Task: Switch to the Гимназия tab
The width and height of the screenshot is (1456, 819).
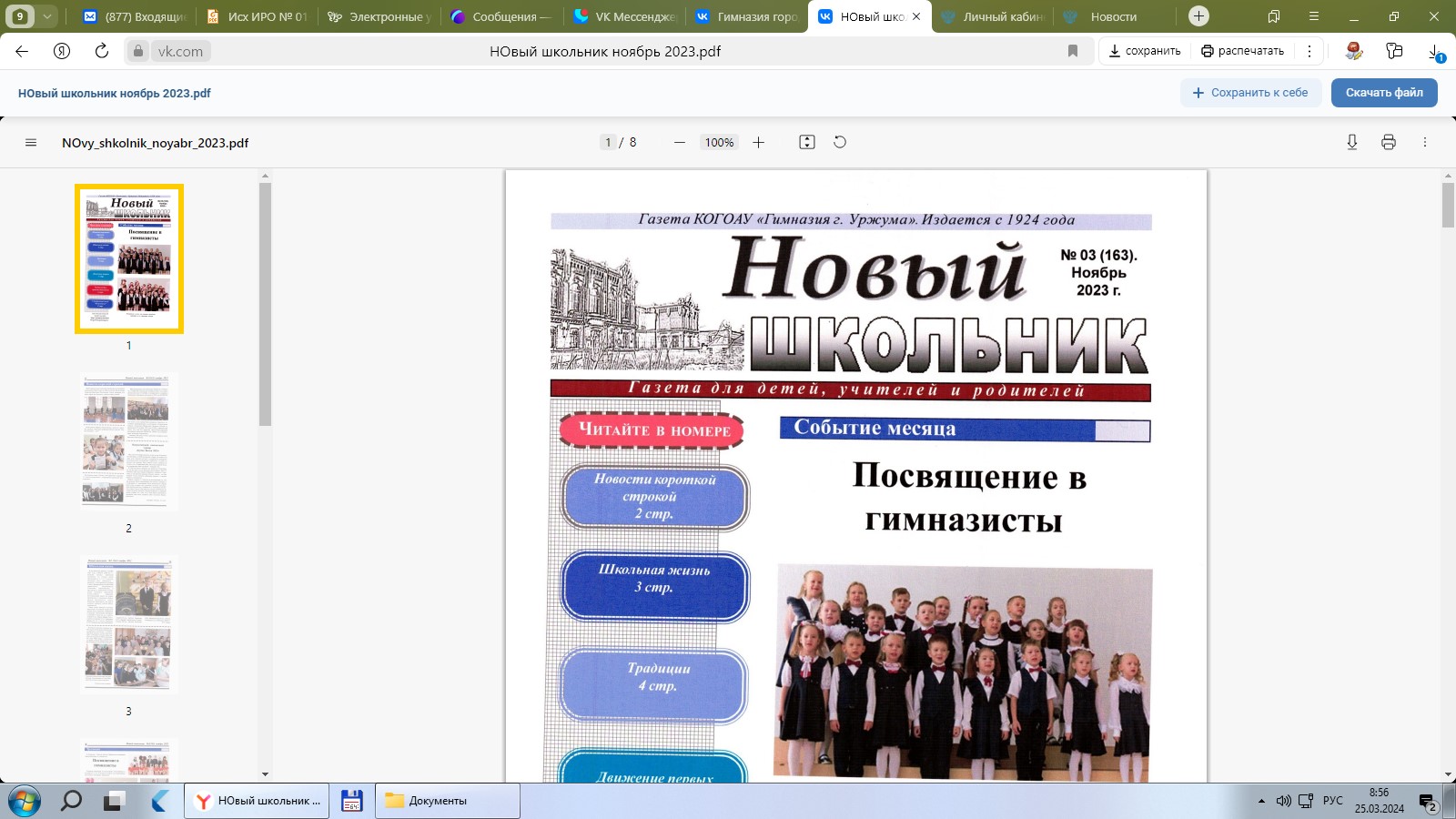Action: 746,16
